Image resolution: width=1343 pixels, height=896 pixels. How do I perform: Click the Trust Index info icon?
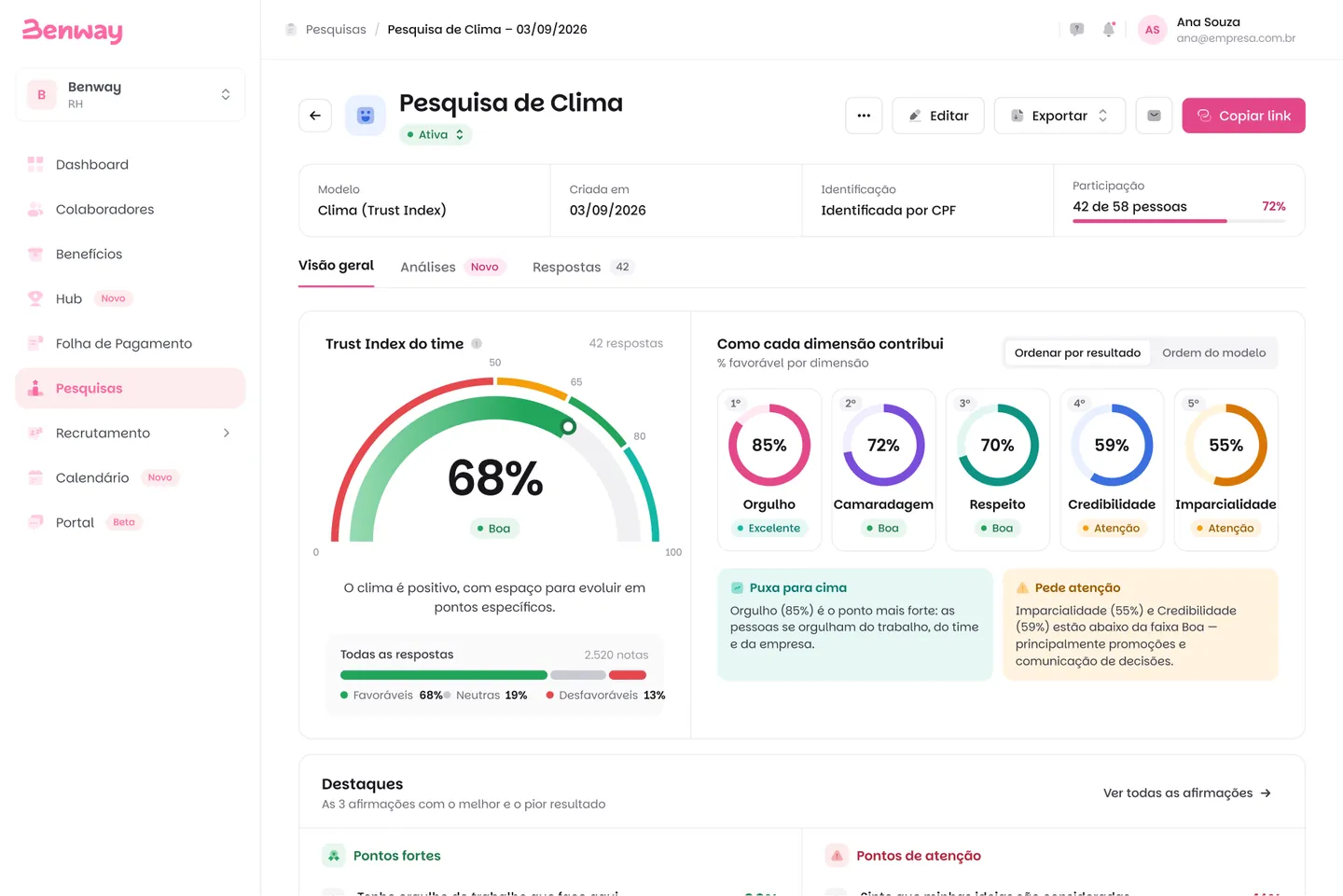(477, 343)
